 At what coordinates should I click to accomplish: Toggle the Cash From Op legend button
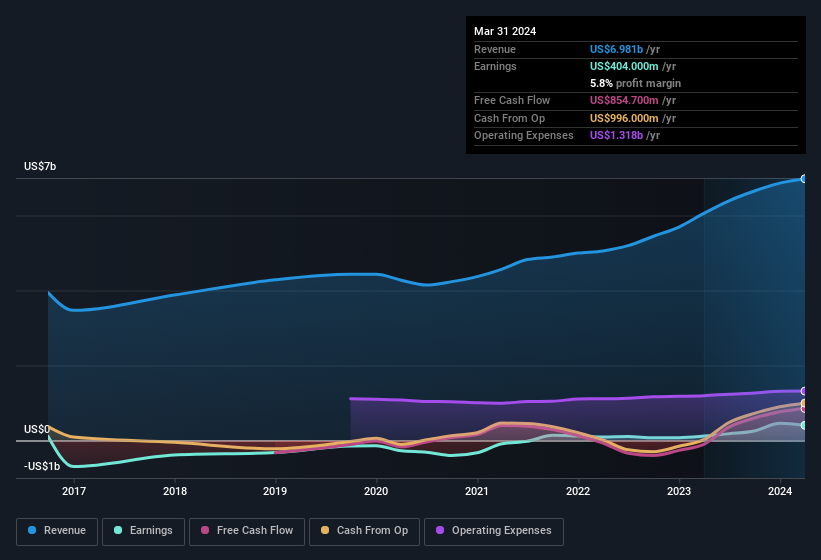[364, 531]
